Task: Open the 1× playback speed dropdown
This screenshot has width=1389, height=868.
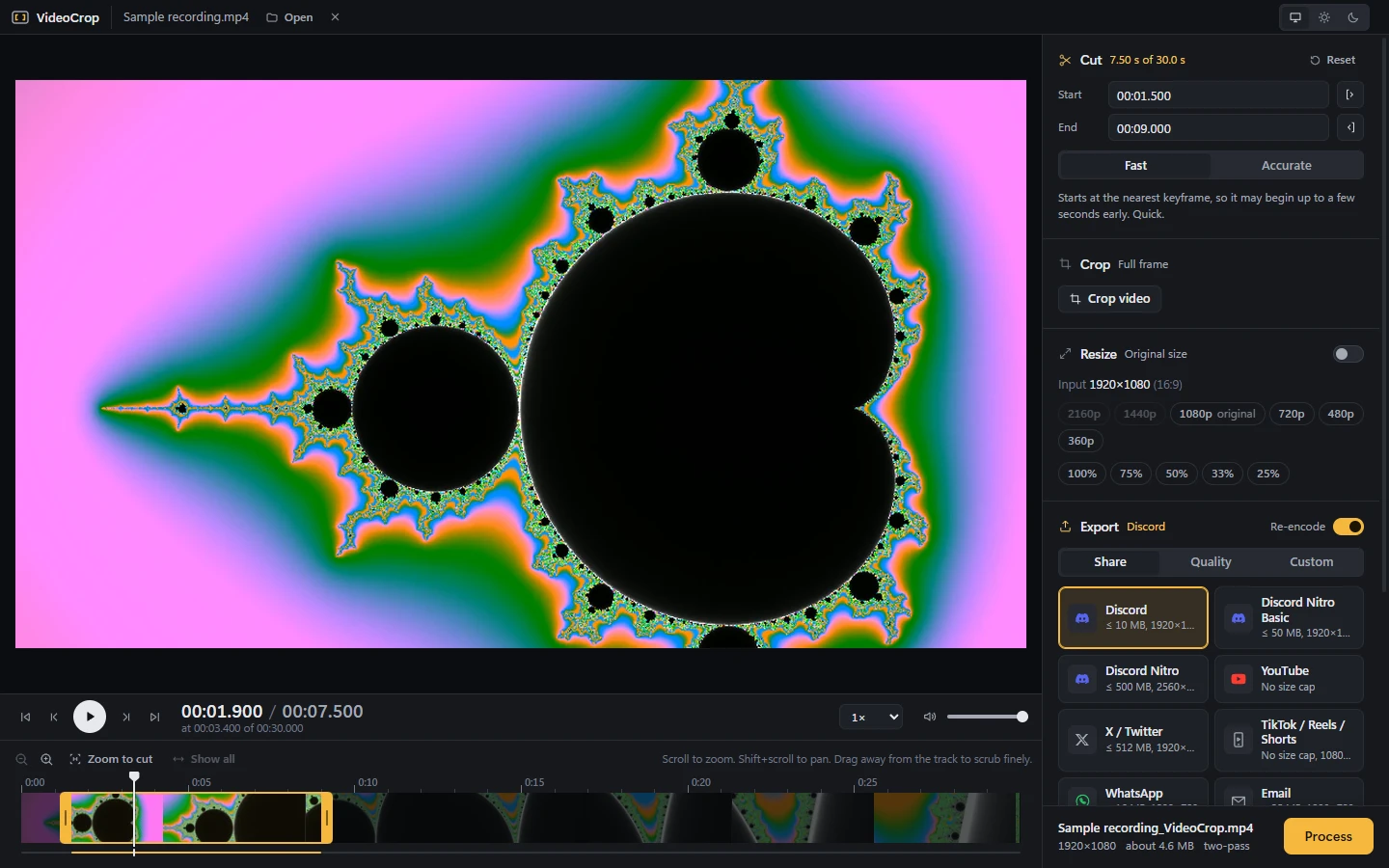Action: (871, 718)
